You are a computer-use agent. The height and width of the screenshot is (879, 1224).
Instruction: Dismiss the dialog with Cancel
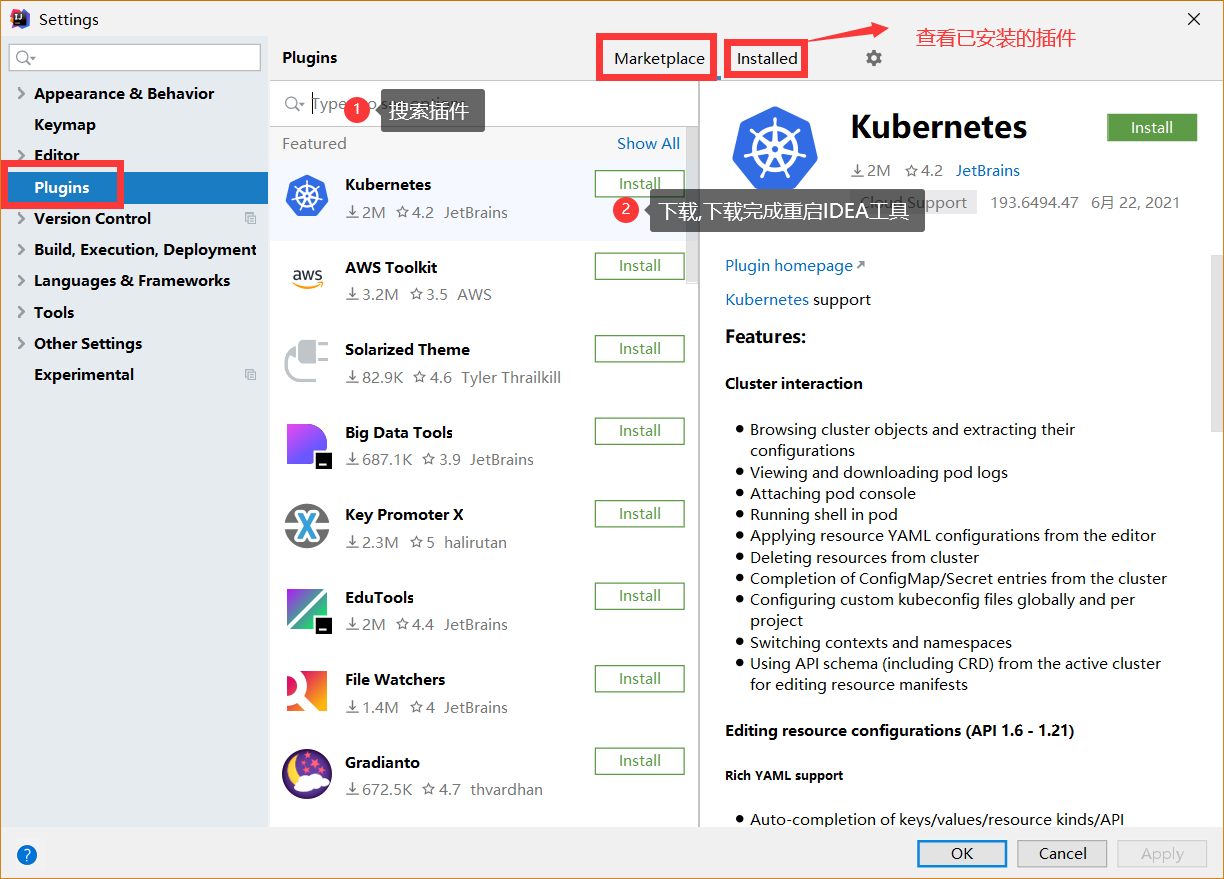point(1062,853)
